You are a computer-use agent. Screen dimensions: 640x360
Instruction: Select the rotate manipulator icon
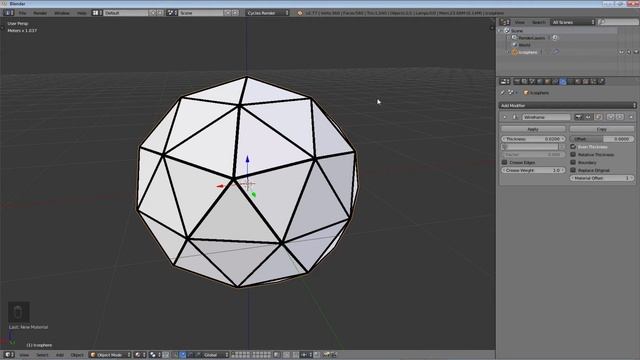(x=190, y=355)
